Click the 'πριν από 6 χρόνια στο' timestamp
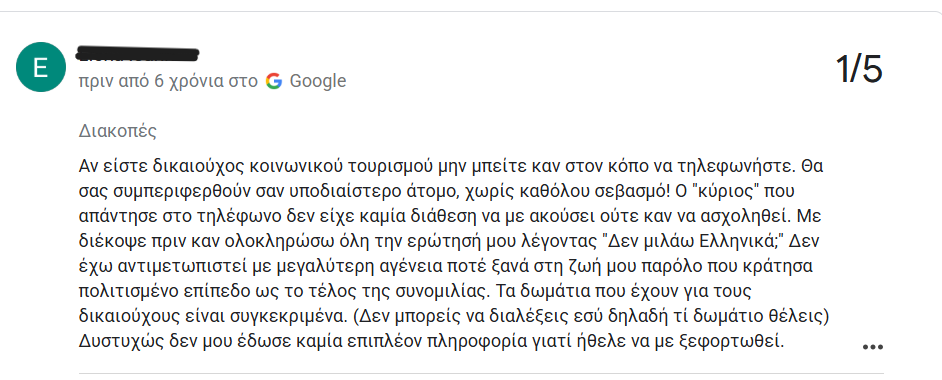Image resolution: width=942 pixels, height=380 pixels. (169, 82)
